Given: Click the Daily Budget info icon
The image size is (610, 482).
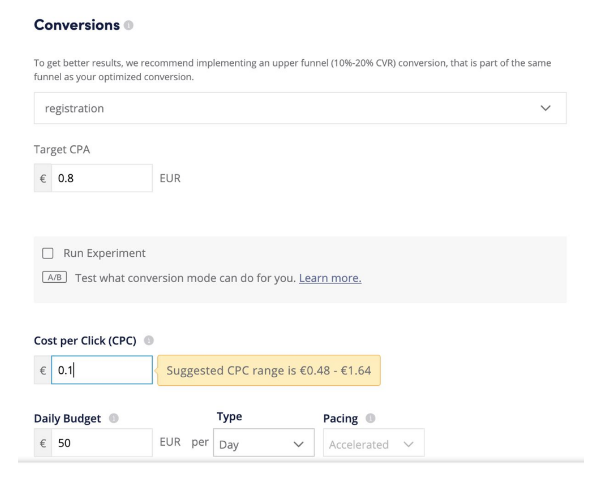Looking at the screenshot, I should tap(114, 418).
